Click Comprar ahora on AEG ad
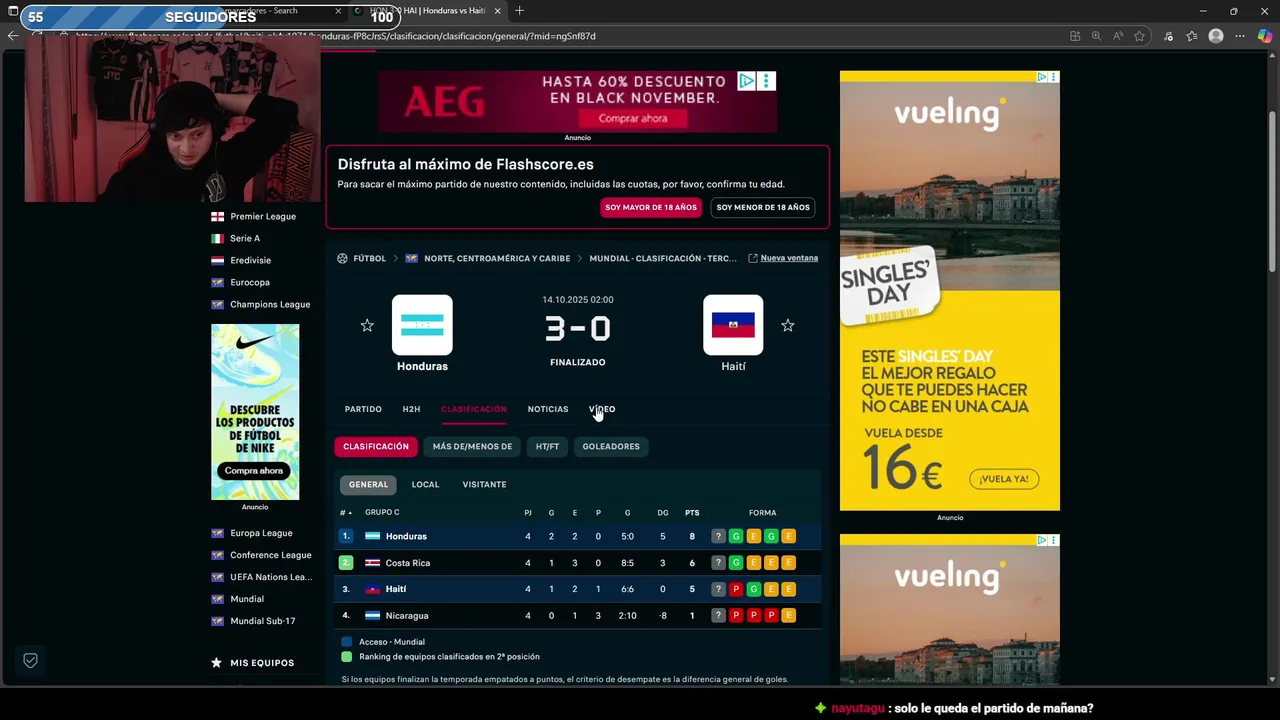The image size is (1280, 720). click(x=633, y=118)
